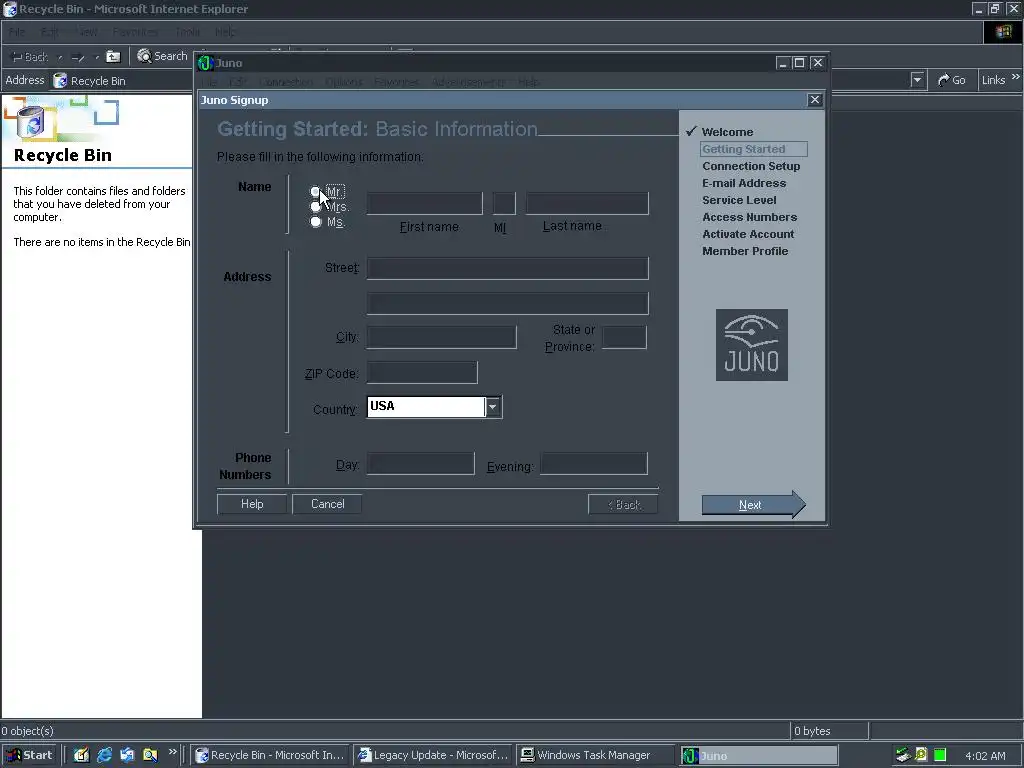Expand the Quick Launch overflow chevron
Image resolution: width=1024 pixels, height=768 pixels.
[x=172, y=752]
